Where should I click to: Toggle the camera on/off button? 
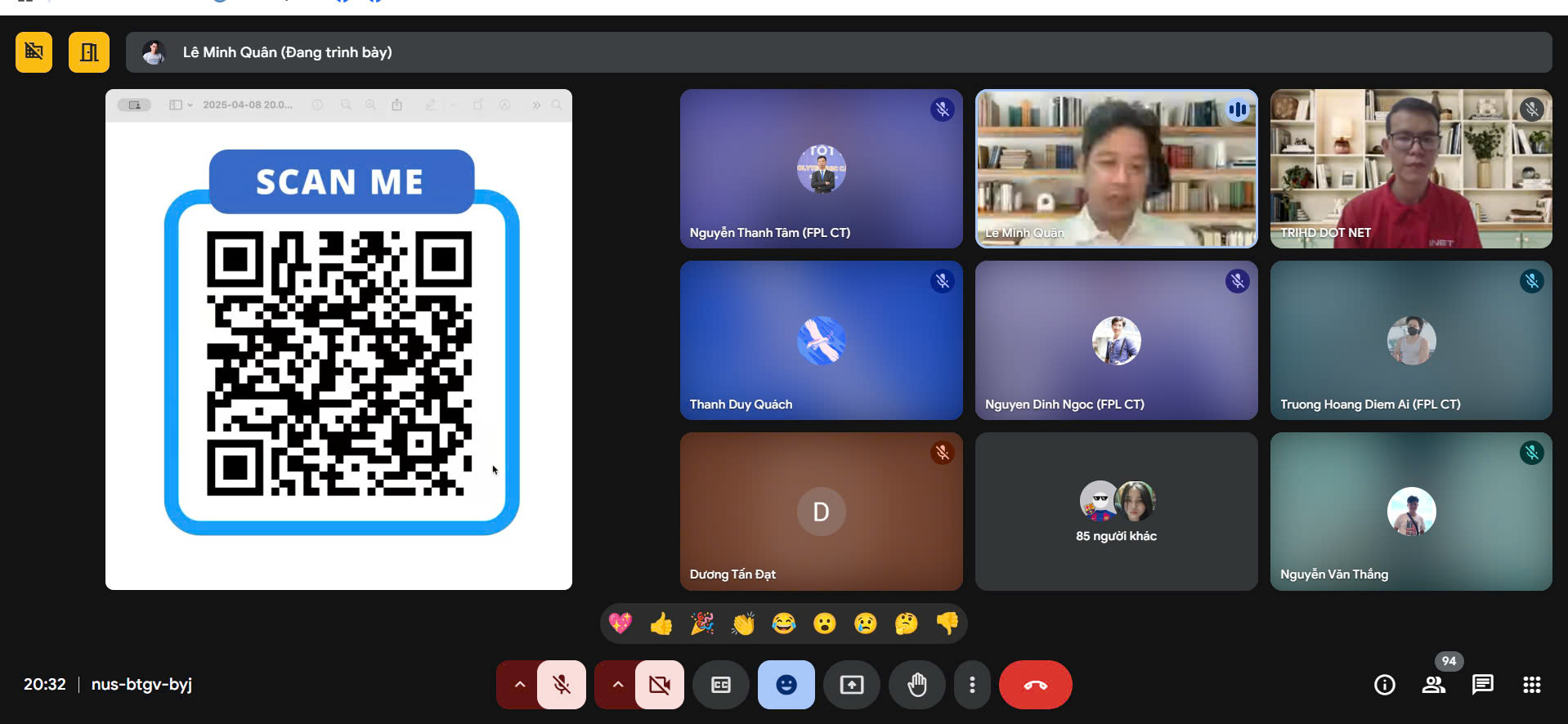point(660,685)
